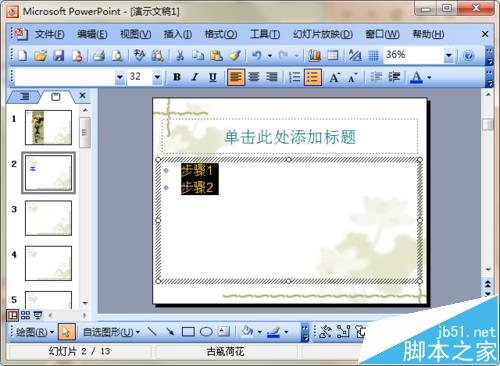Image resolution: width=500 pixels, height=366 pixels.
Task: Choose the Select Objects pointer tool
Action: pyautogui.click(x=66, y=332)
